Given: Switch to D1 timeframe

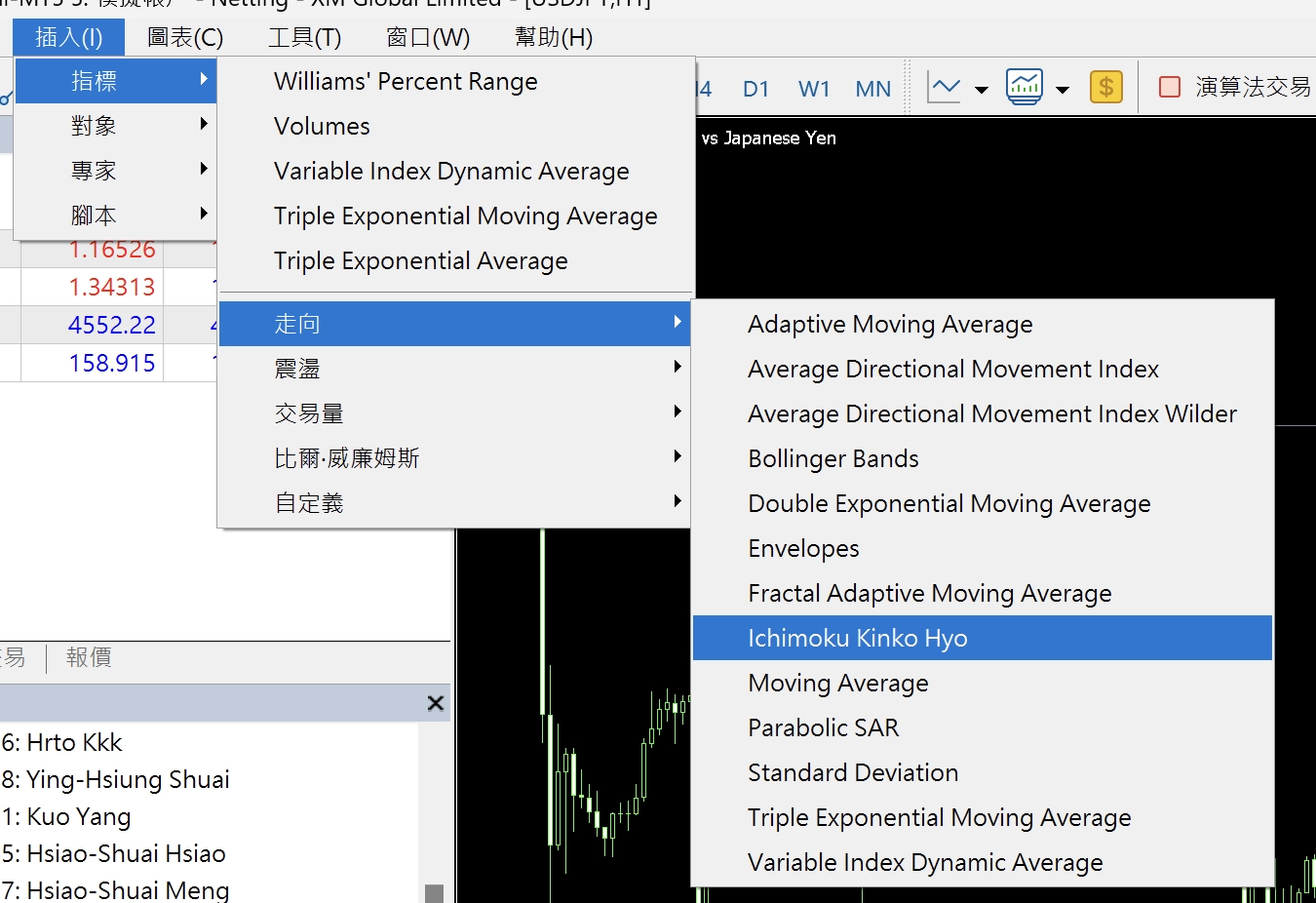Looking at the screenshot, I should tap(756, 89).
